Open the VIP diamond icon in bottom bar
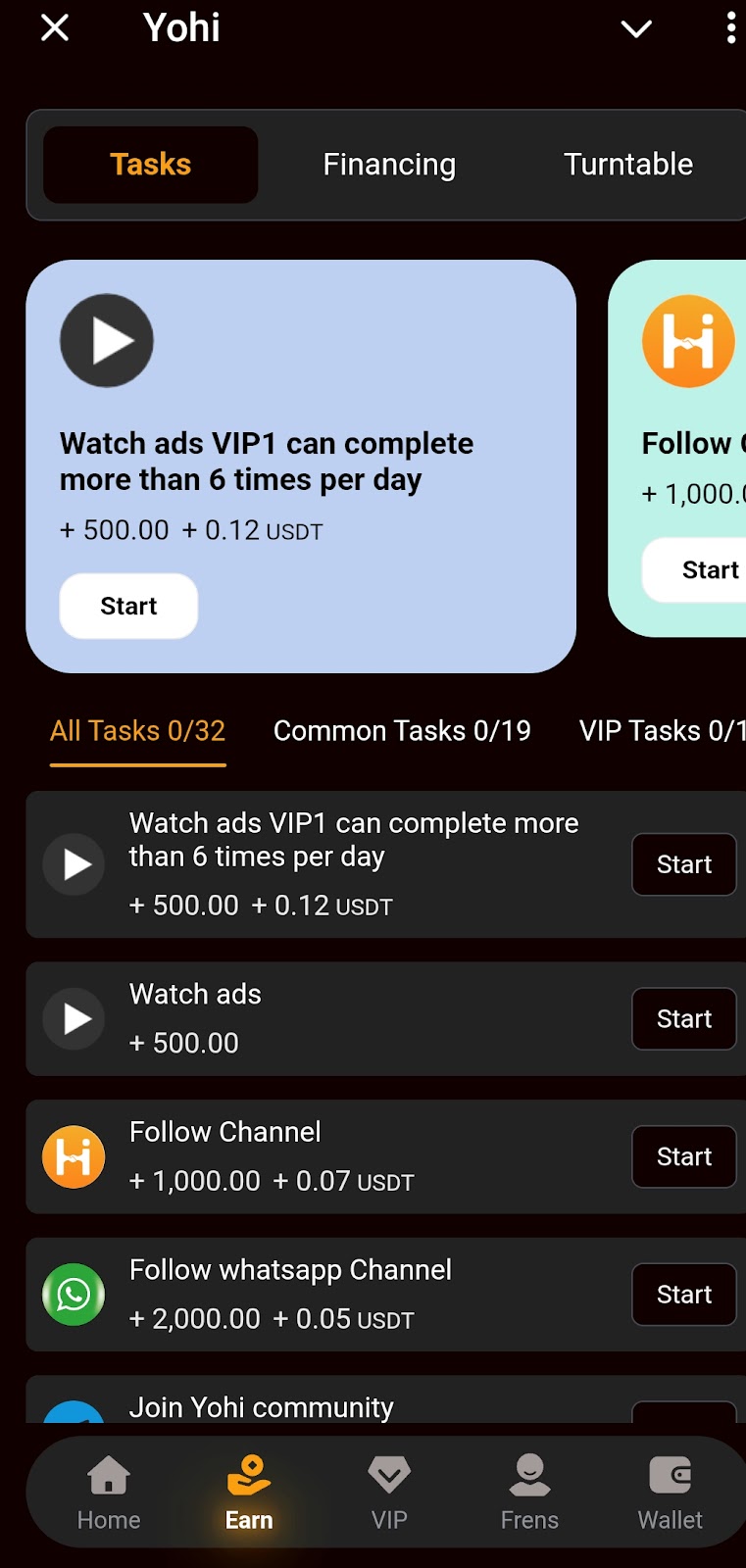Viewport: 746px width, 1568px height. (x=389, y=1474)
